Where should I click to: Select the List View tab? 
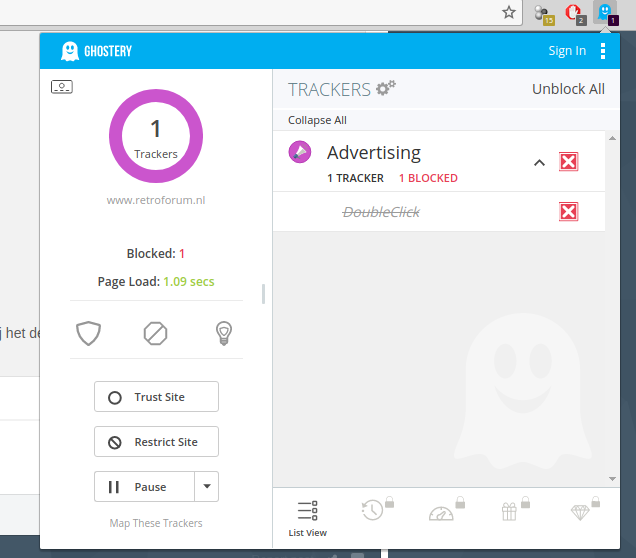(x=307, y=519)
